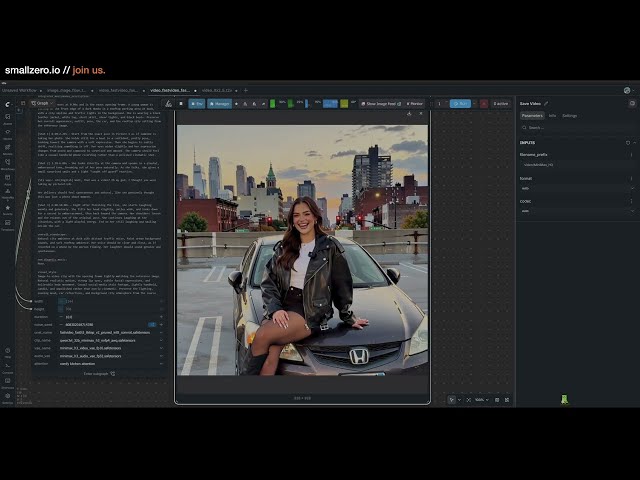
Task: Click the yellow-green usage meter
Action: 344,104
